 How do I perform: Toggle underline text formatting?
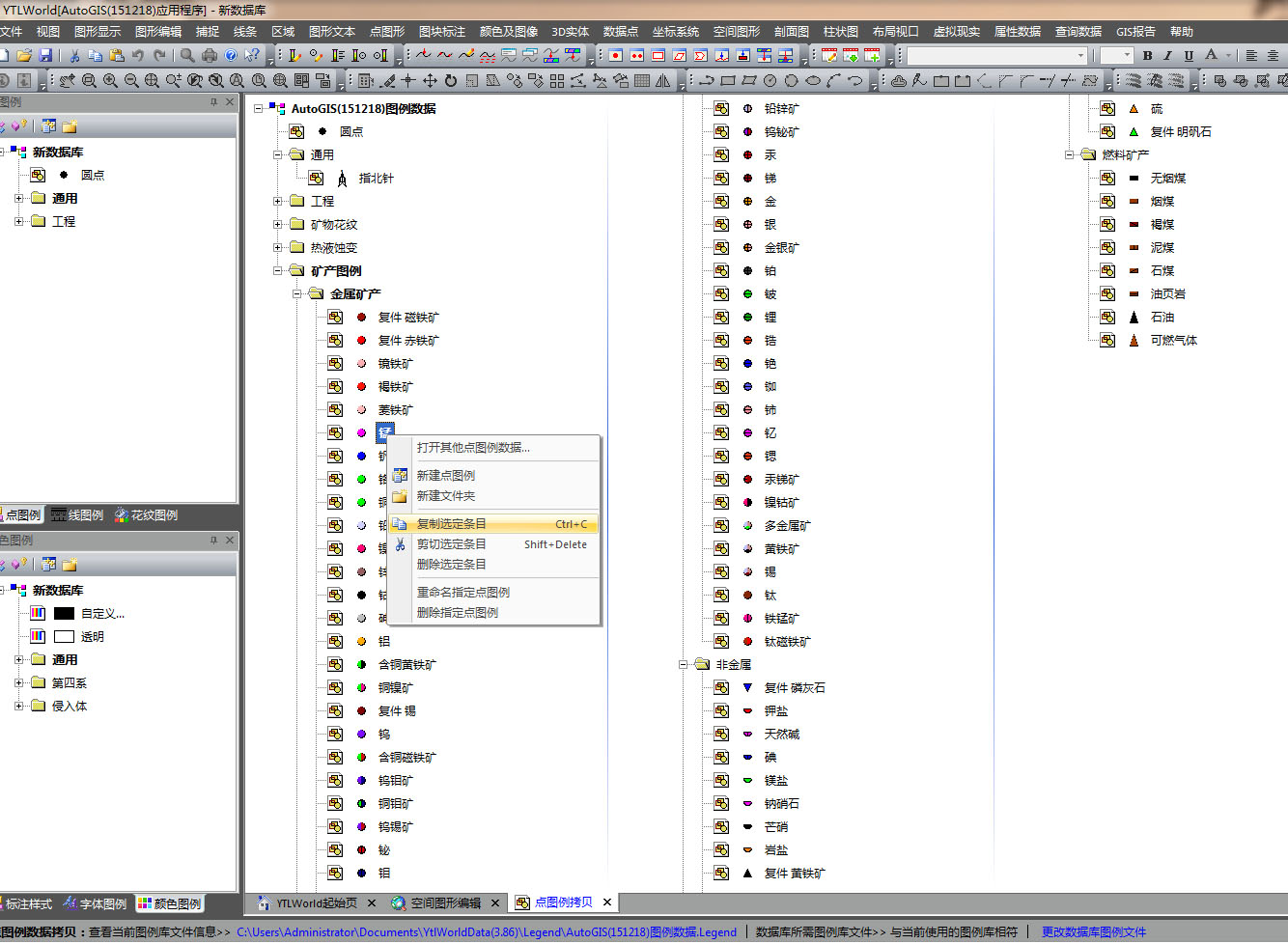pyautogui.click(x=1189, y=55)
